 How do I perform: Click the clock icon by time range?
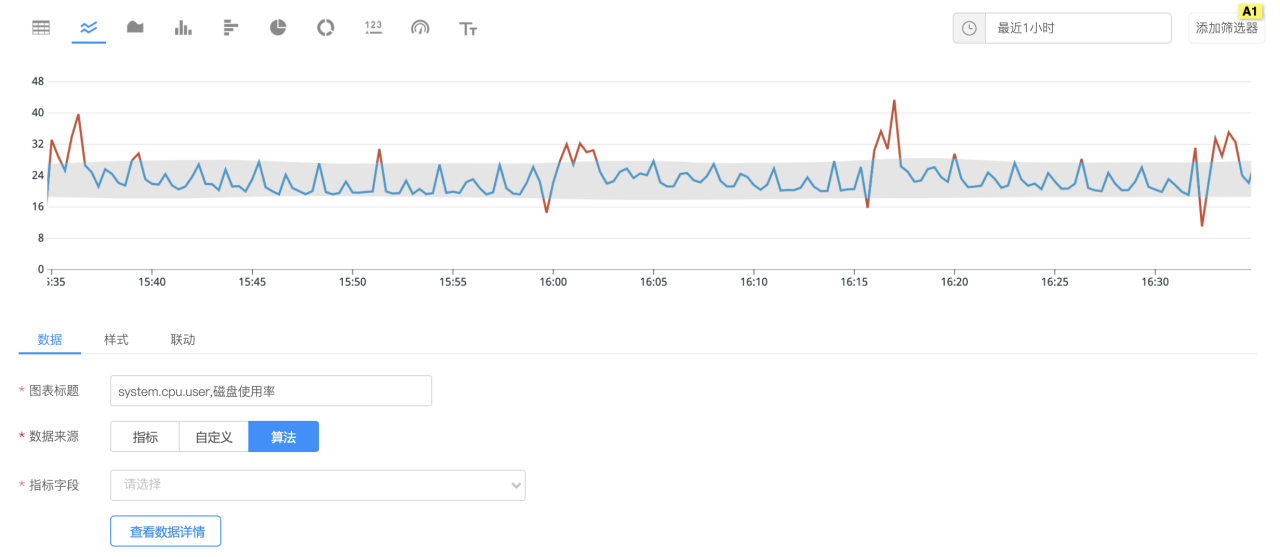[969, 28]
